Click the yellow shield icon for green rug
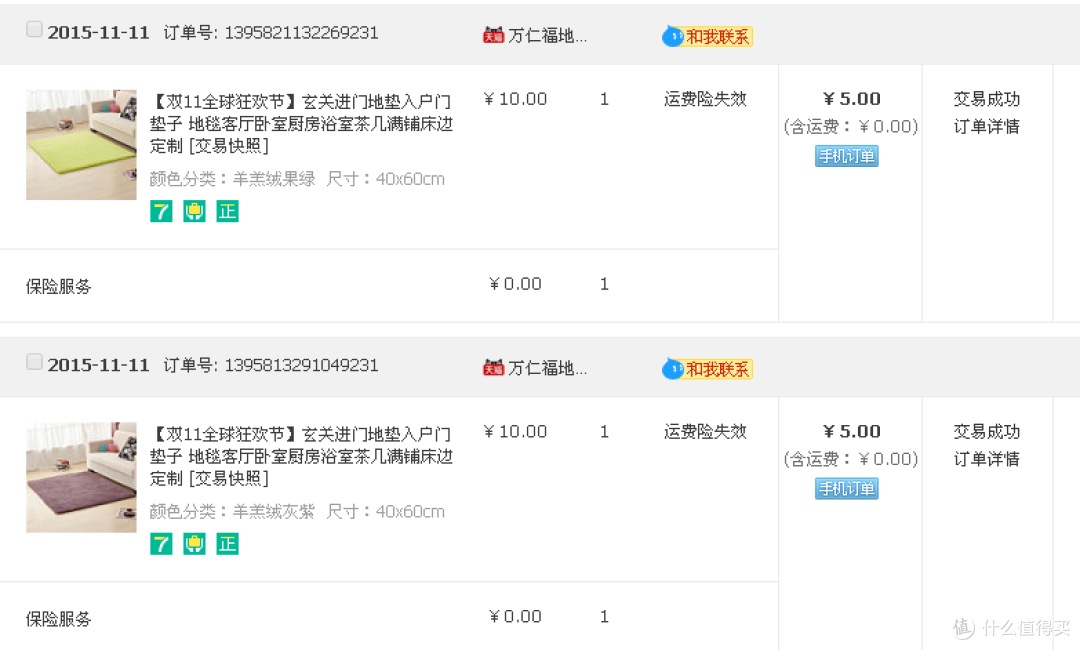The height and width of the screenshot is (650, 1080). click(194, 211)
